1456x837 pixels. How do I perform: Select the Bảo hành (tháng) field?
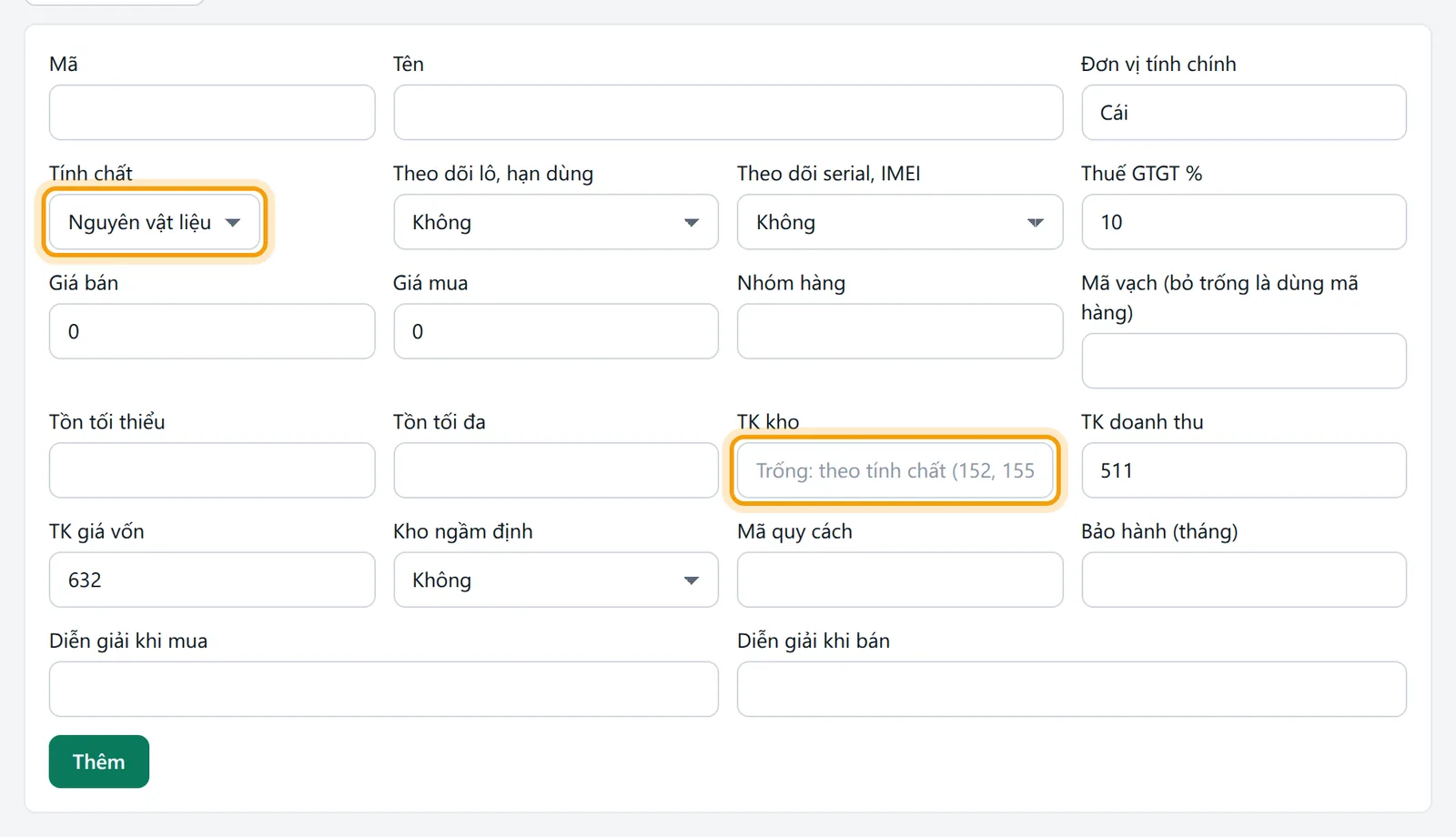pos(1244,580)
